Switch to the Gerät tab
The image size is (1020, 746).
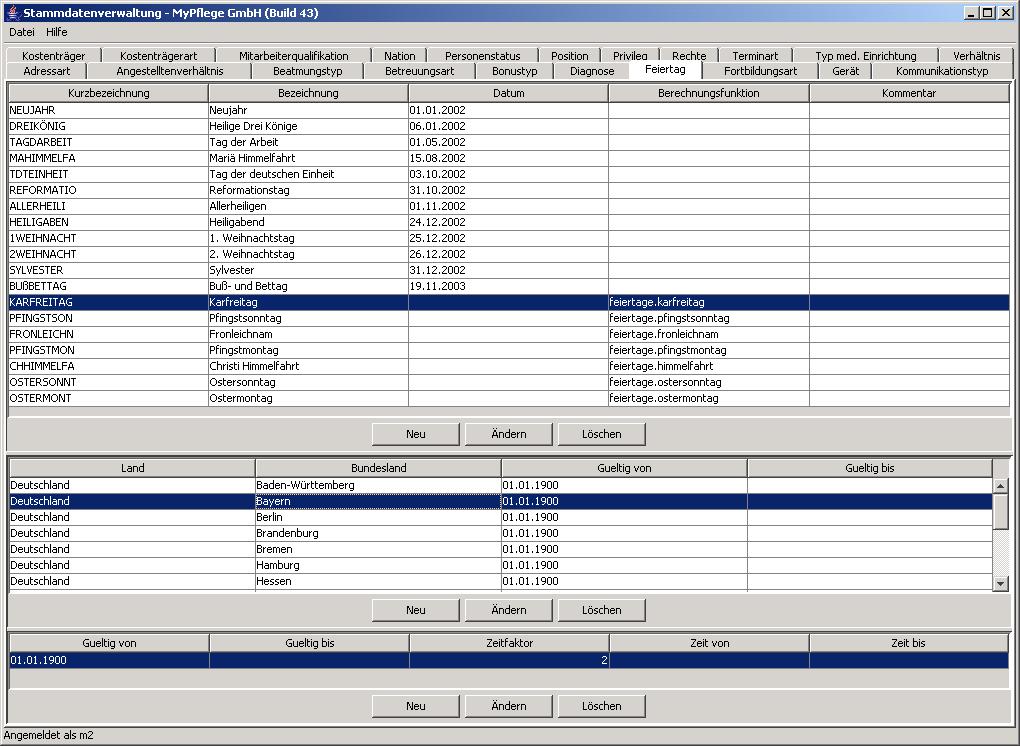coord(846,71)
